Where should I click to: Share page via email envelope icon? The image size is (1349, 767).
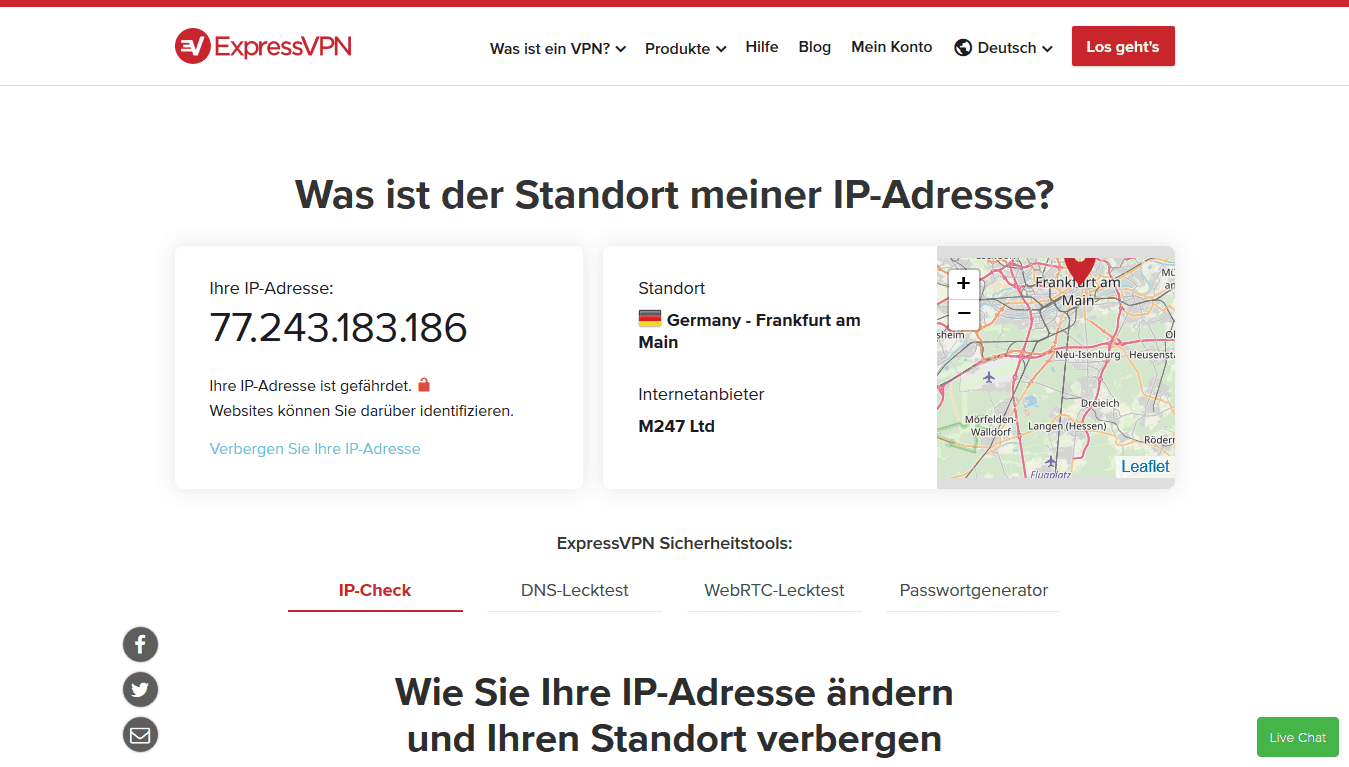point(140,736)
